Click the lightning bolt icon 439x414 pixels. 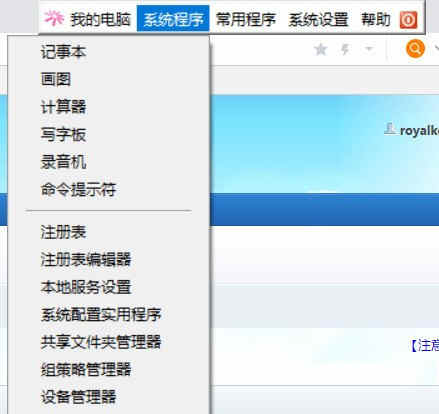click(x=345, y=50)
